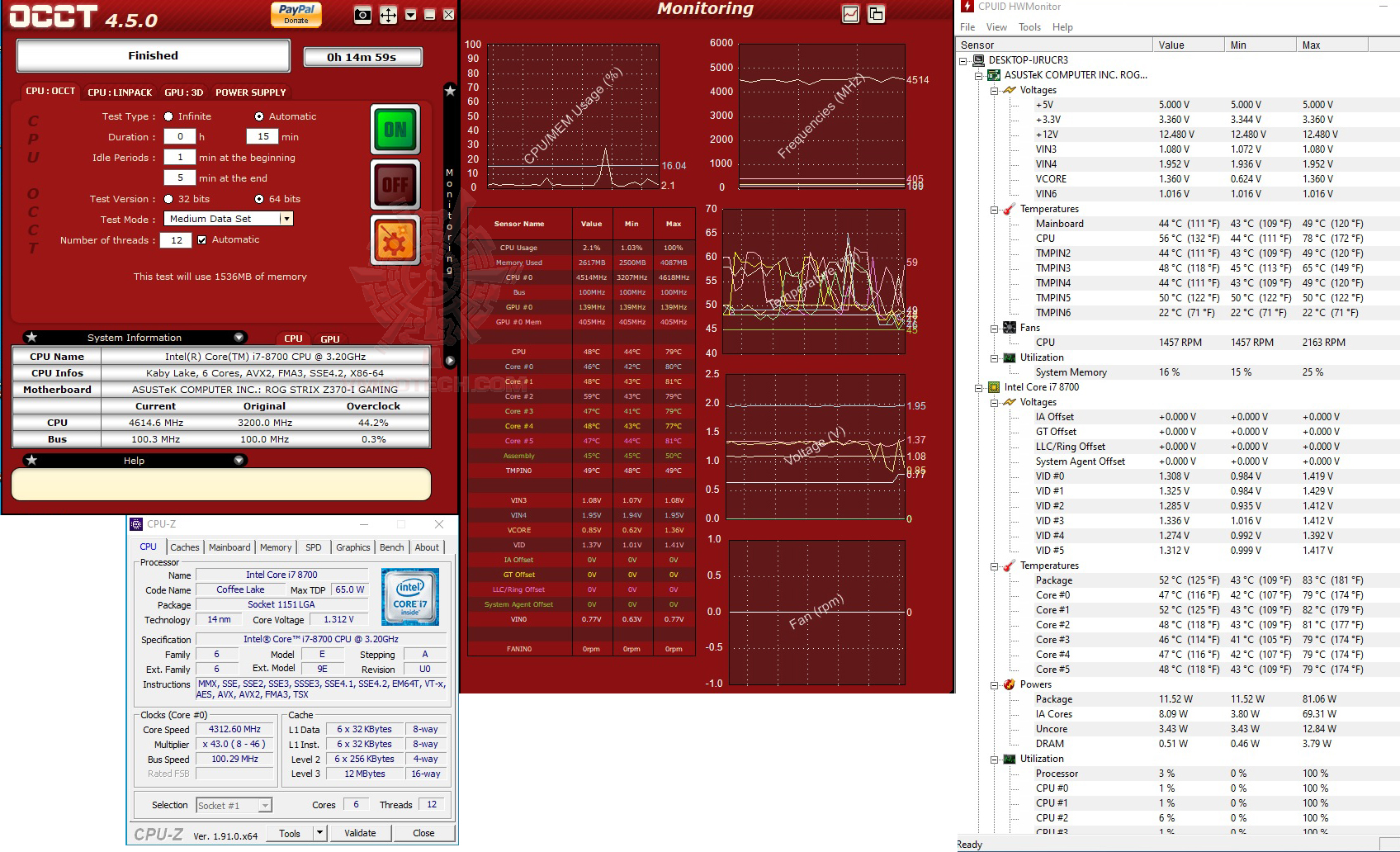This screenshot has width=1400, height=852.
Task: Click the star icon on the Monitoring sidebar
Action: (x=450, y=91)
